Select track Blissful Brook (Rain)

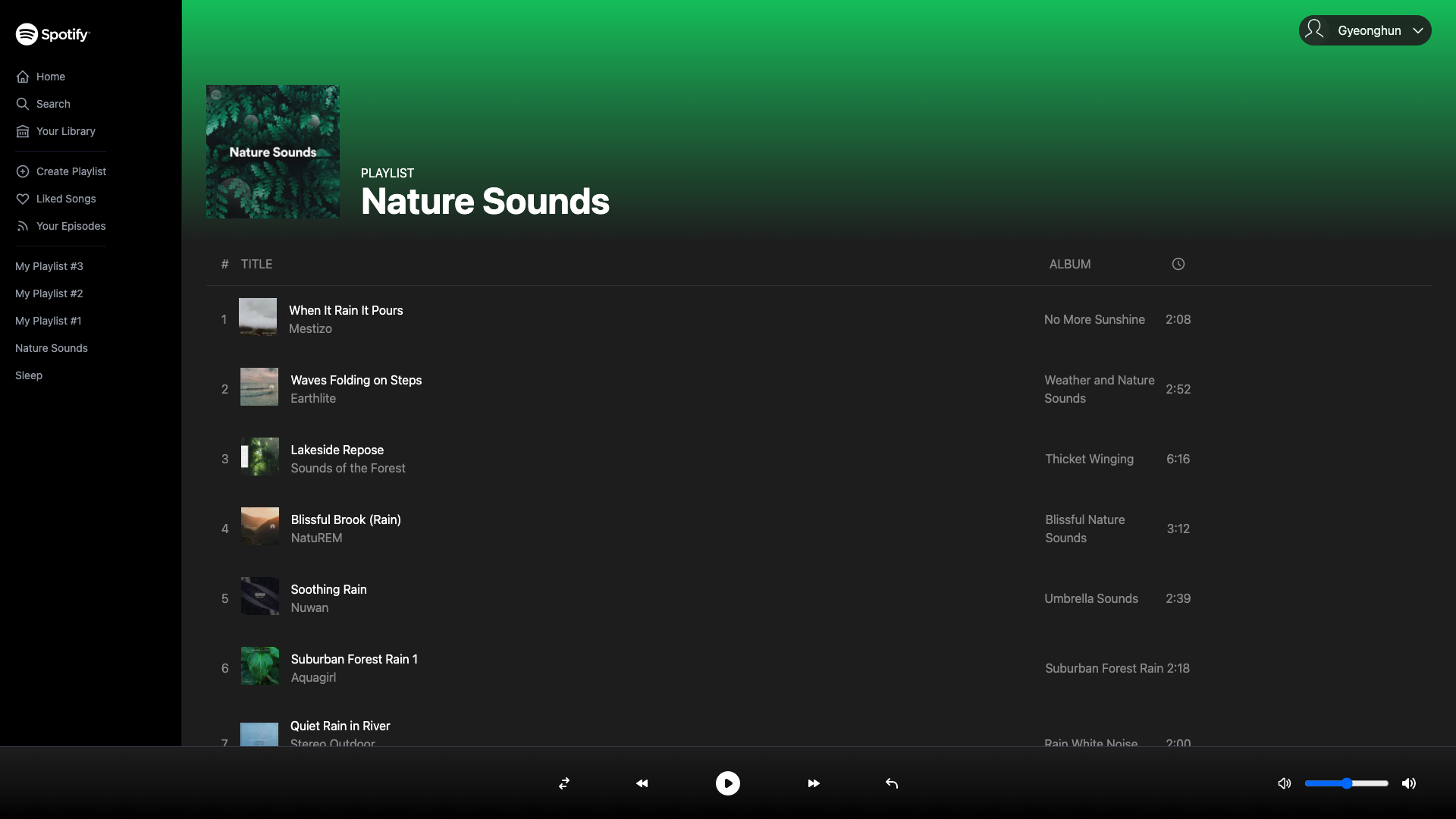tap(346, 519)
